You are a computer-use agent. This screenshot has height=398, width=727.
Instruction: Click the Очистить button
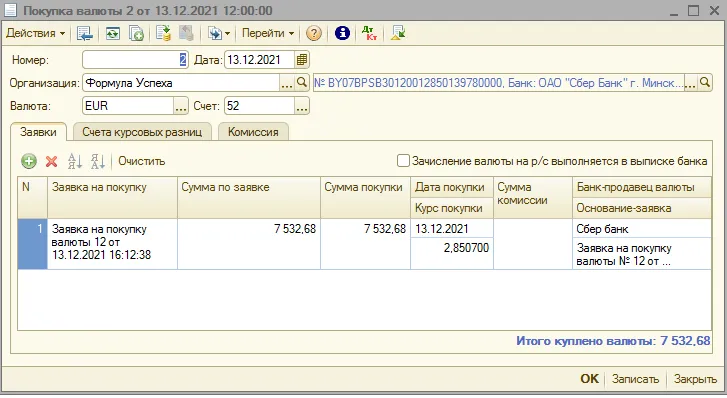[x=141, y=161]
